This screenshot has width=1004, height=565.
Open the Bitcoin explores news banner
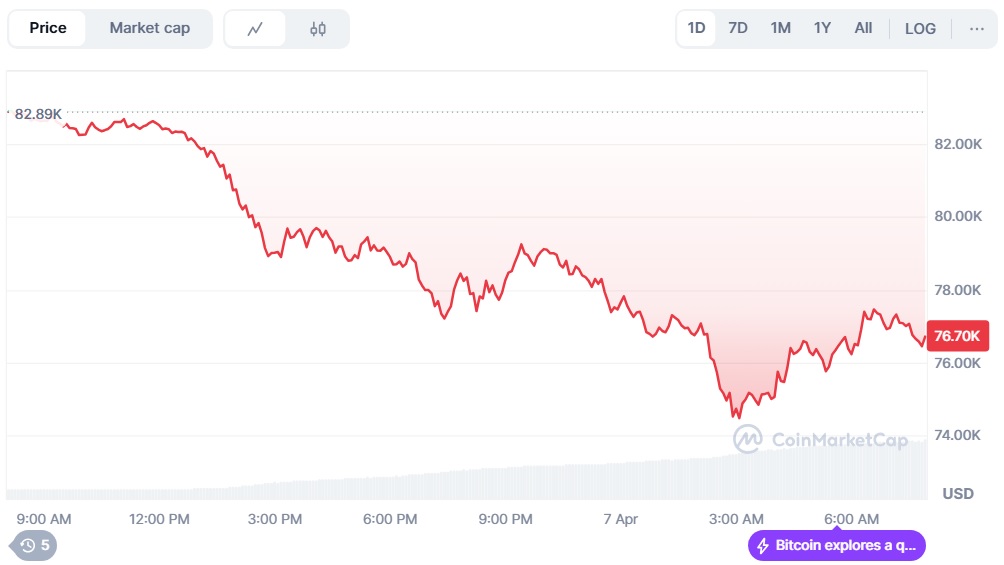click(845, 545)
